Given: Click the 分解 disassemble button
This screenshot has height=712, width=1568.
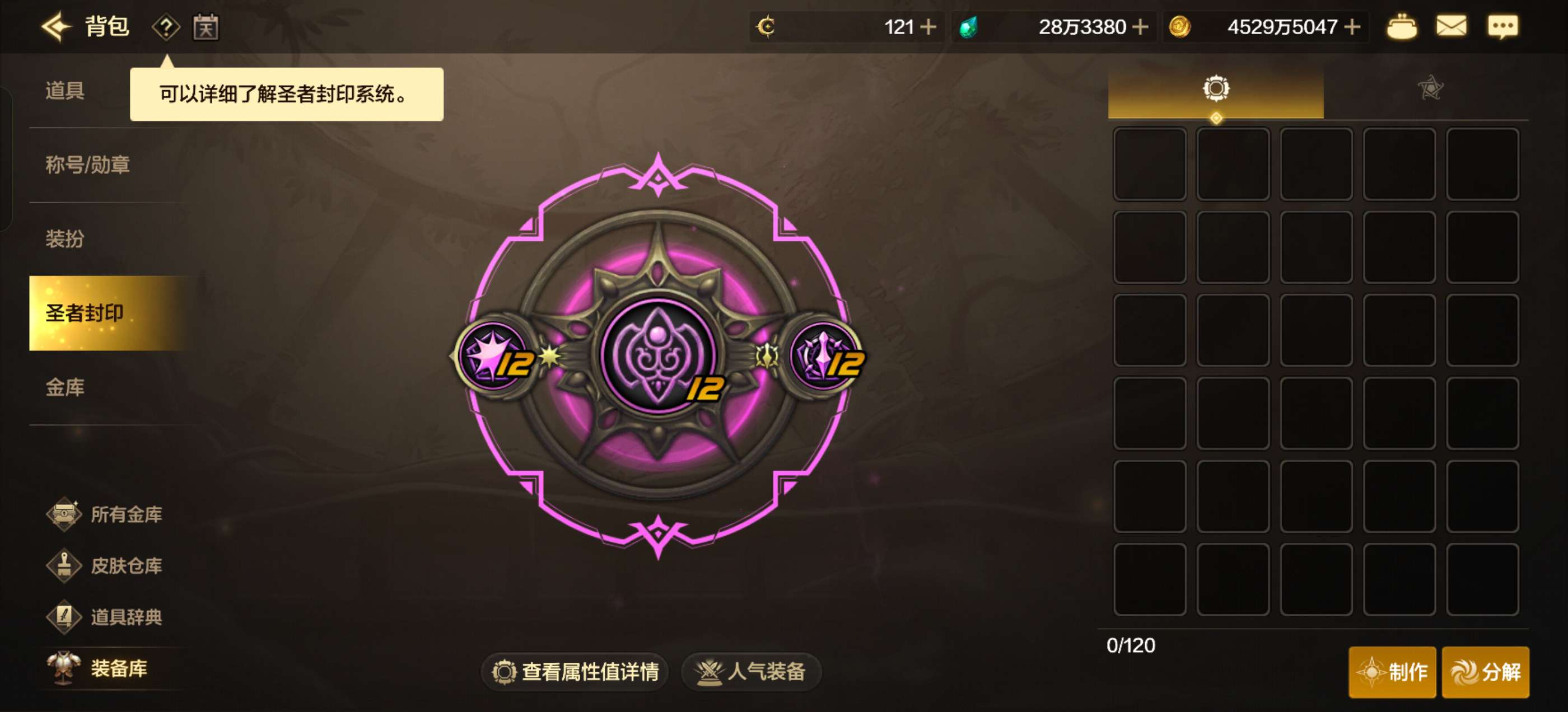Looking at the screenshot, I should point(1486,672).
